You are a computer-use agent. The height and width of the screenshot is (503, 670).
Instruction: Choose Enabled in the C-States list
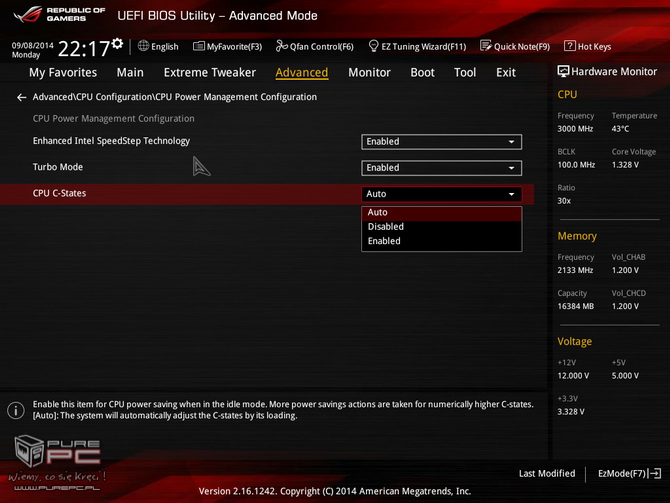(x=441, y=241)
